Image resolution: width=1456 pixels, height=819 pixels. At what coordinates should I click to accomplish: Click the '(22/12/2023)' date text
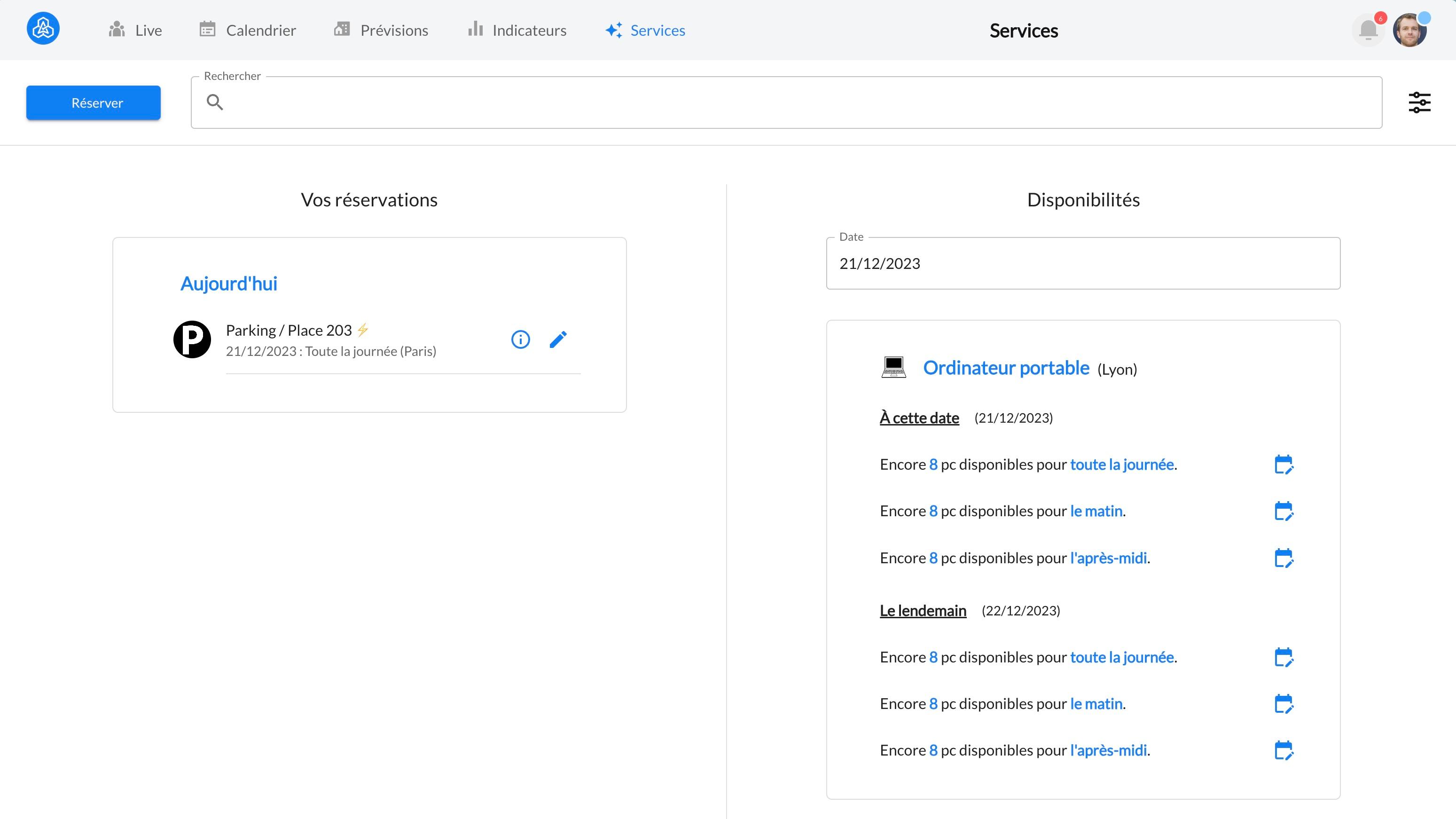pos(1021,611)
